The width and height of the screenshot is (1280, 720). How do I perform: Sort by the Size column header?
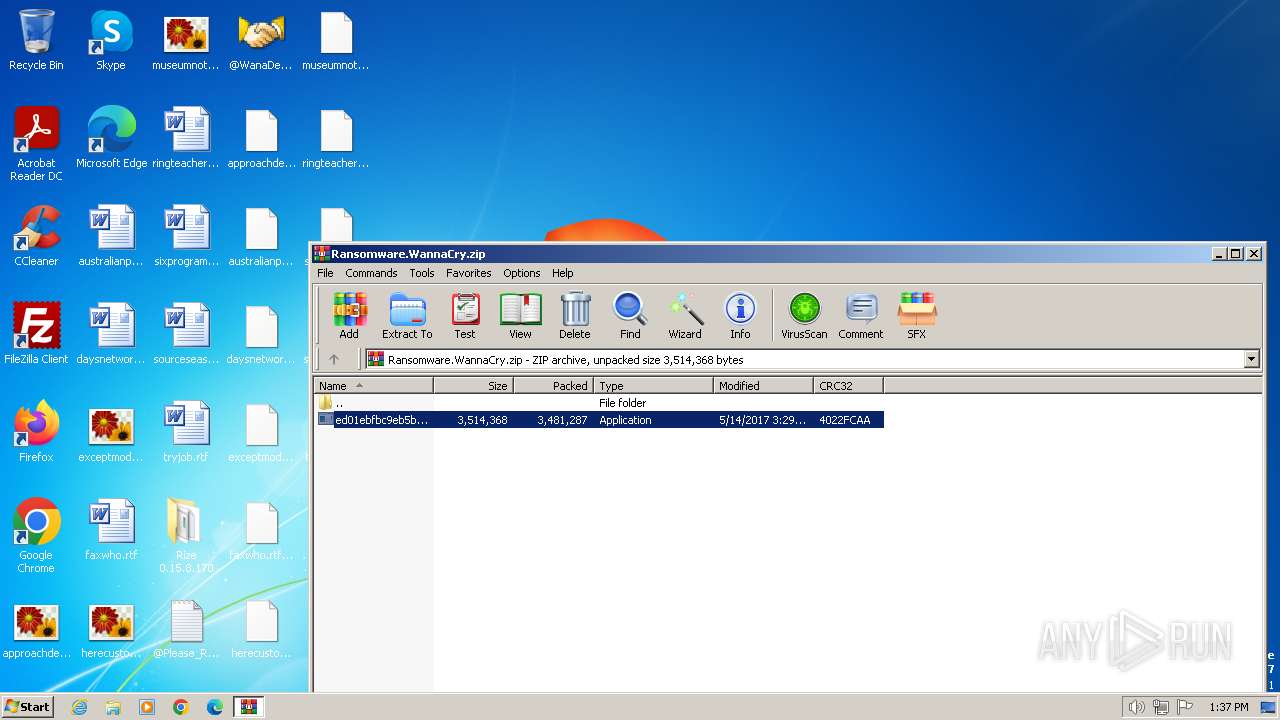(474, 385)
